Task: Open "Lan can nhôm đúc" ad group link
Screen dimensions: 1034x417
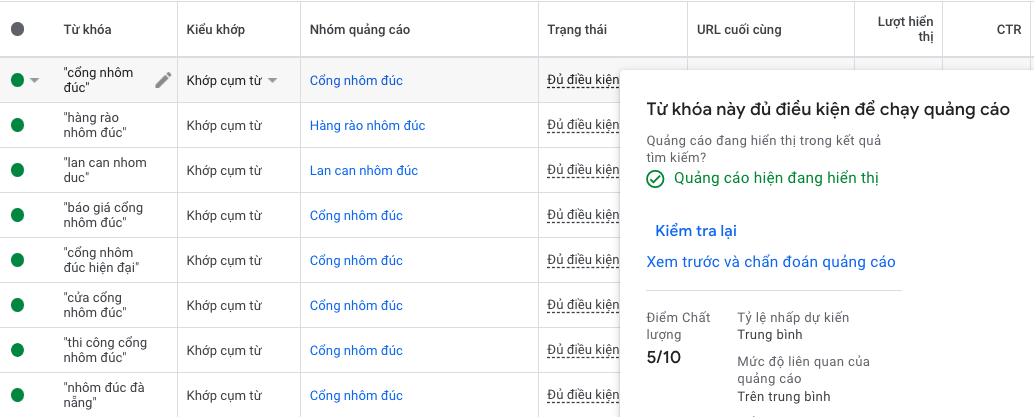Action: 363,171
